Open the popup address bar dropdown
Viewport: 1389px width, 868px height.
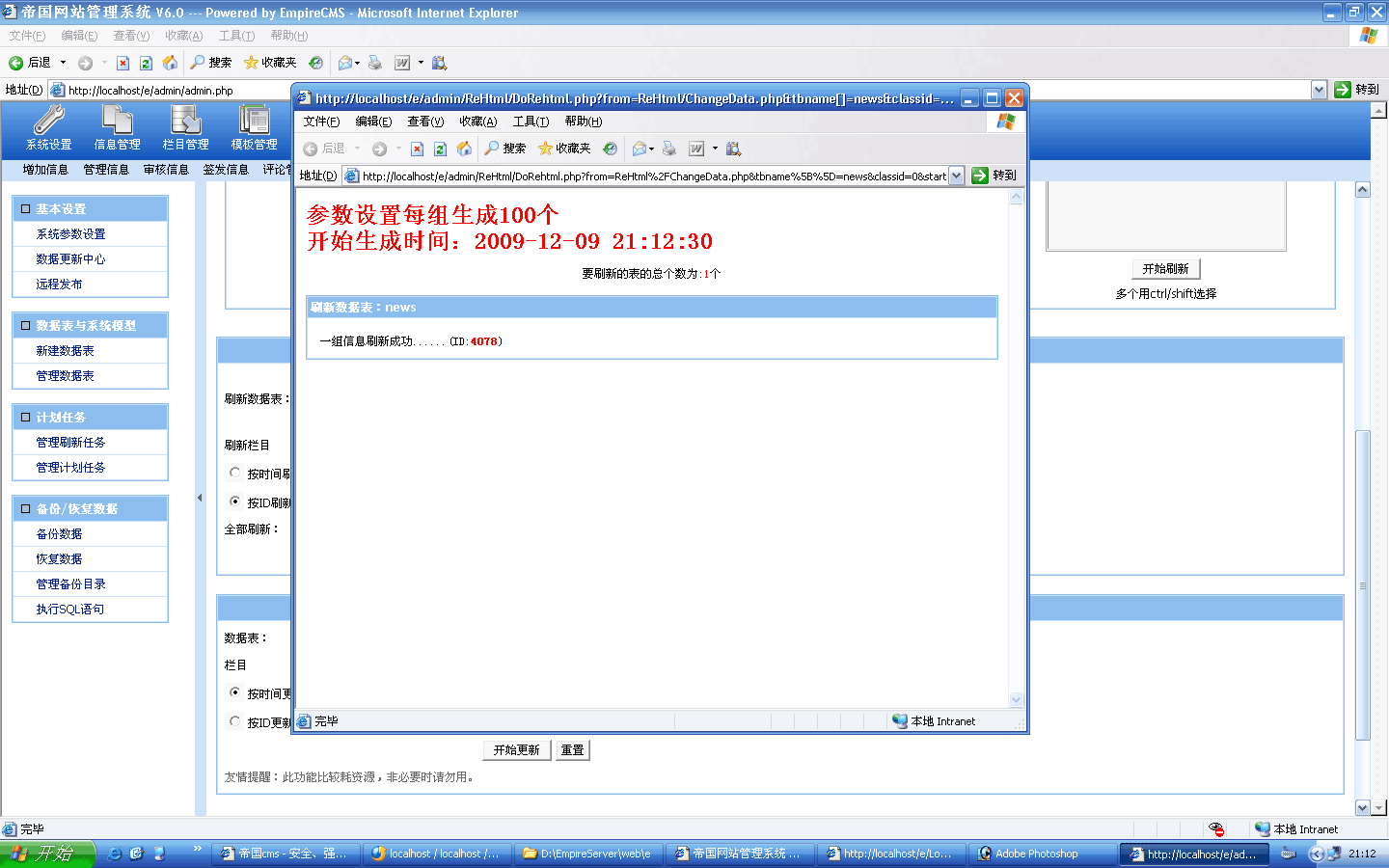click(956, 176)
